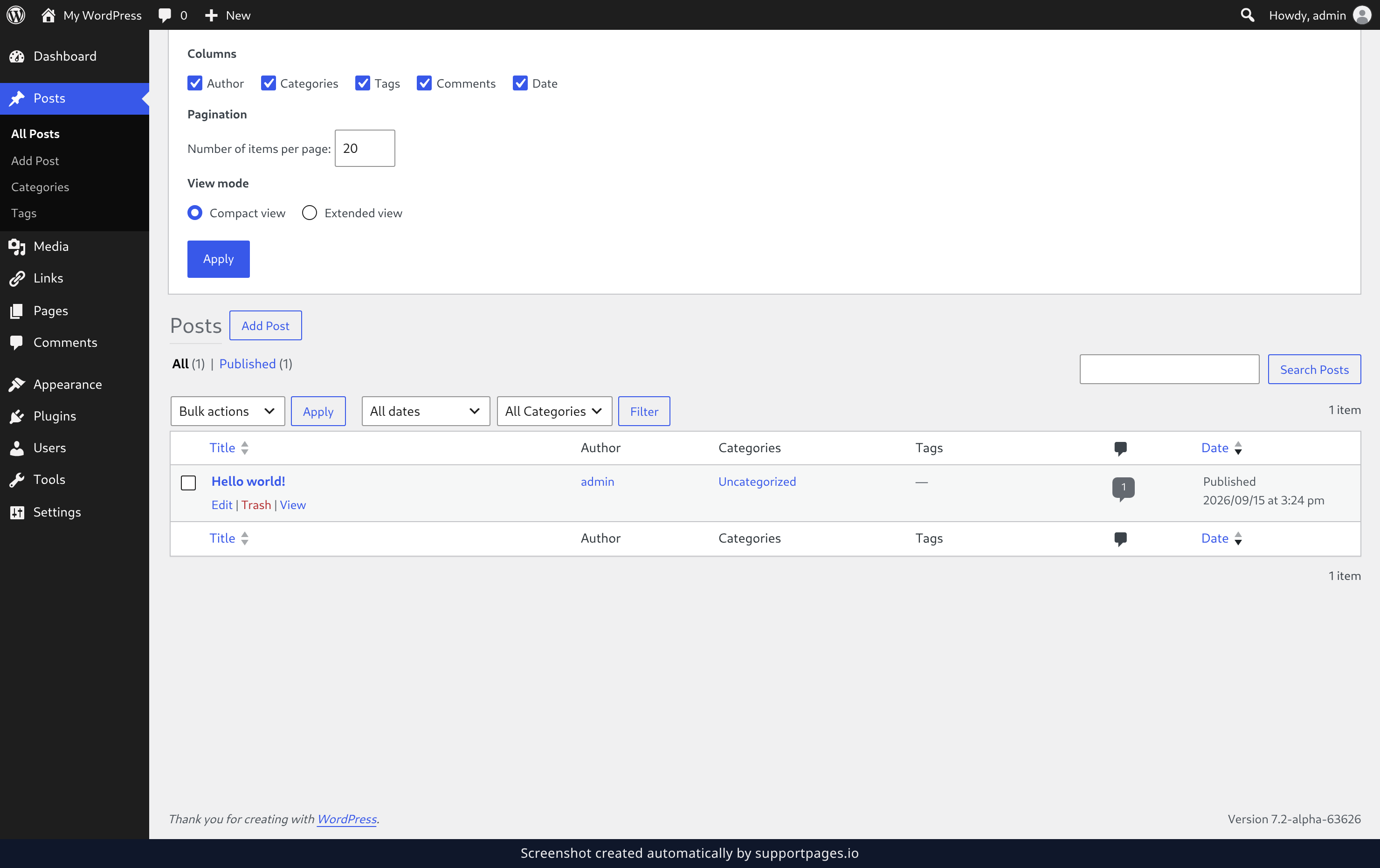This screenshot has height=868, width=1380.
Task: Open Comments in the sidebar
Action: [x=75, y=343]
